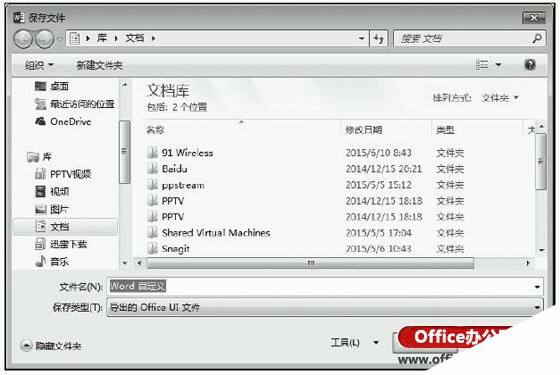This screenshot has width=560, height=375.
Task: Click the Shared Virtual Machines folder icon
Action: click(152, 232)
